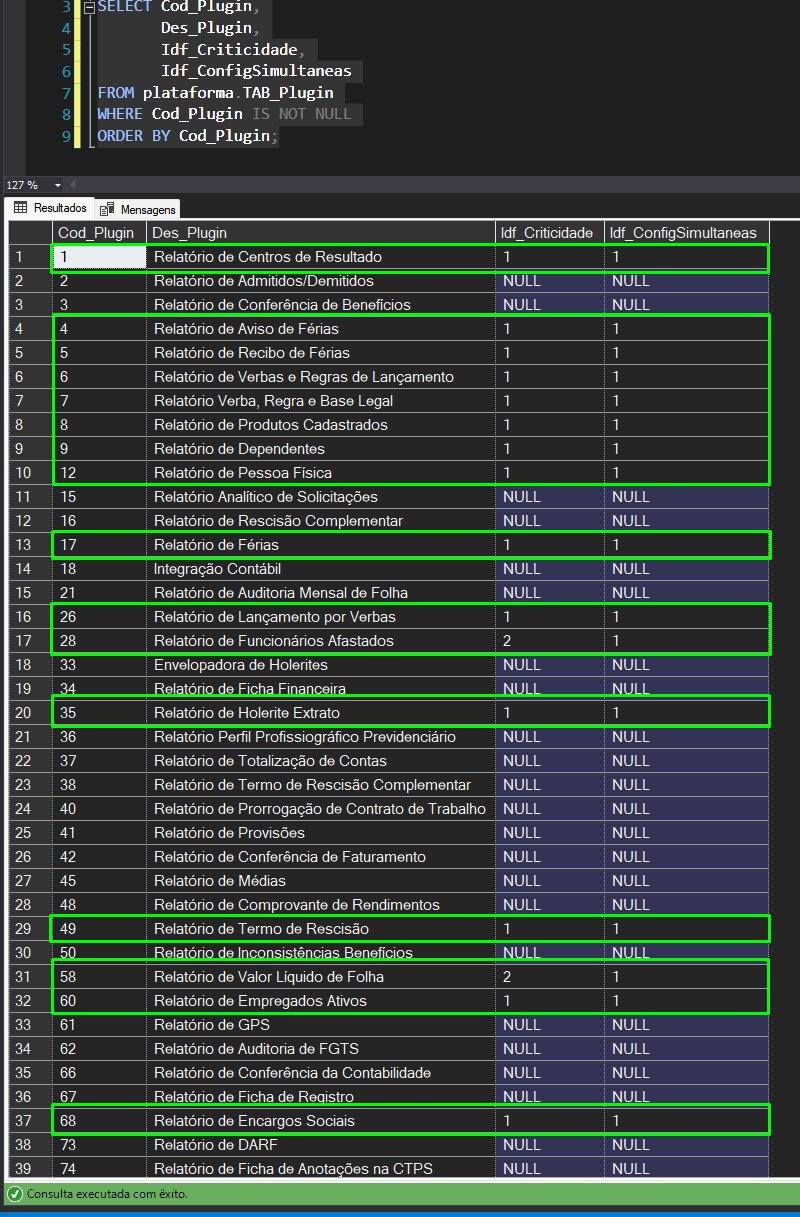Click row 31 header for Valor Líquido

(x=30, y=977)
